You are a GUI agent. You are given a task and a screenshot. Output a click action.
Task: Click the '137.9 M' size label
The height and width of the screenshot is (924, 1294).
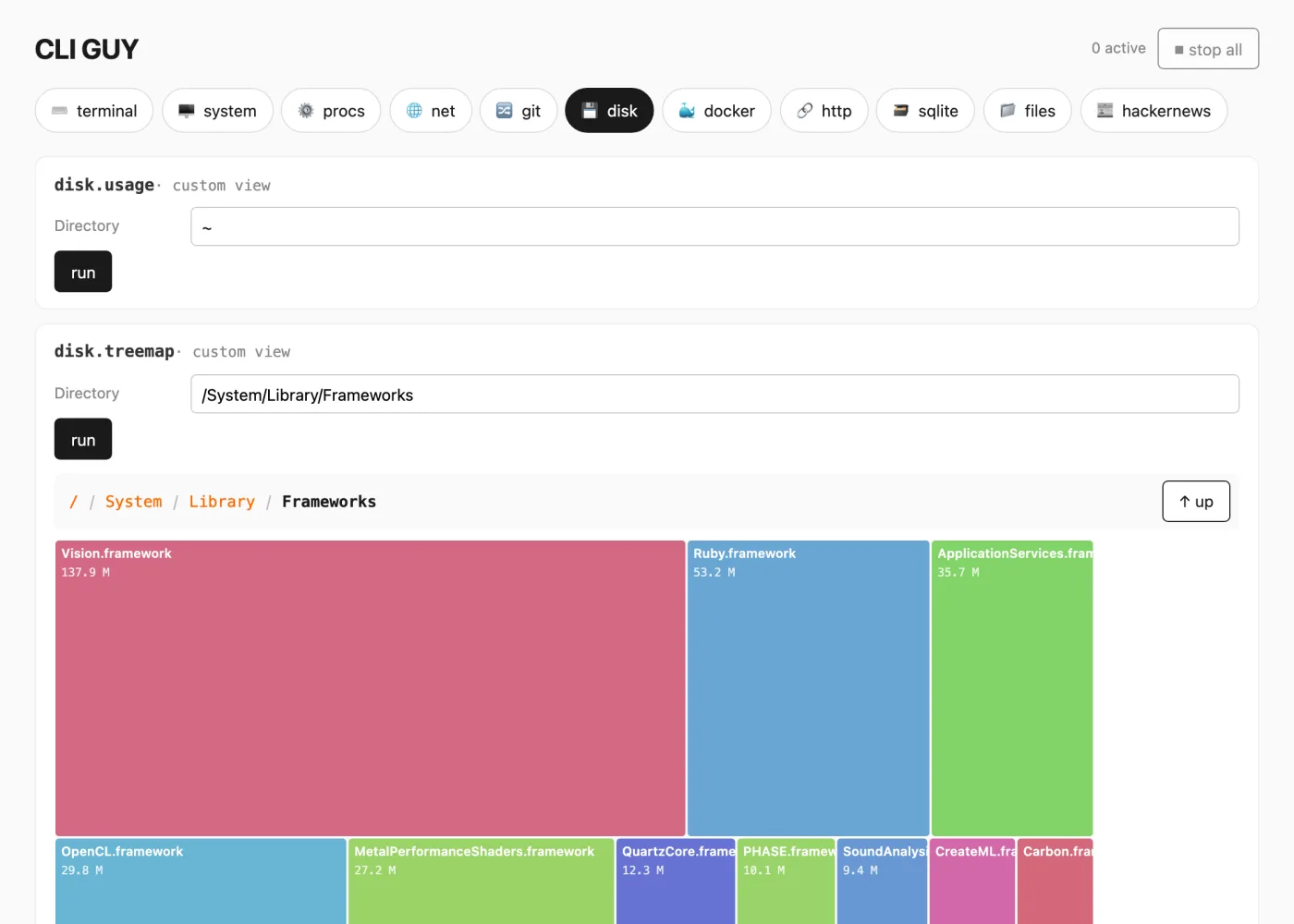tap(86, 573)
